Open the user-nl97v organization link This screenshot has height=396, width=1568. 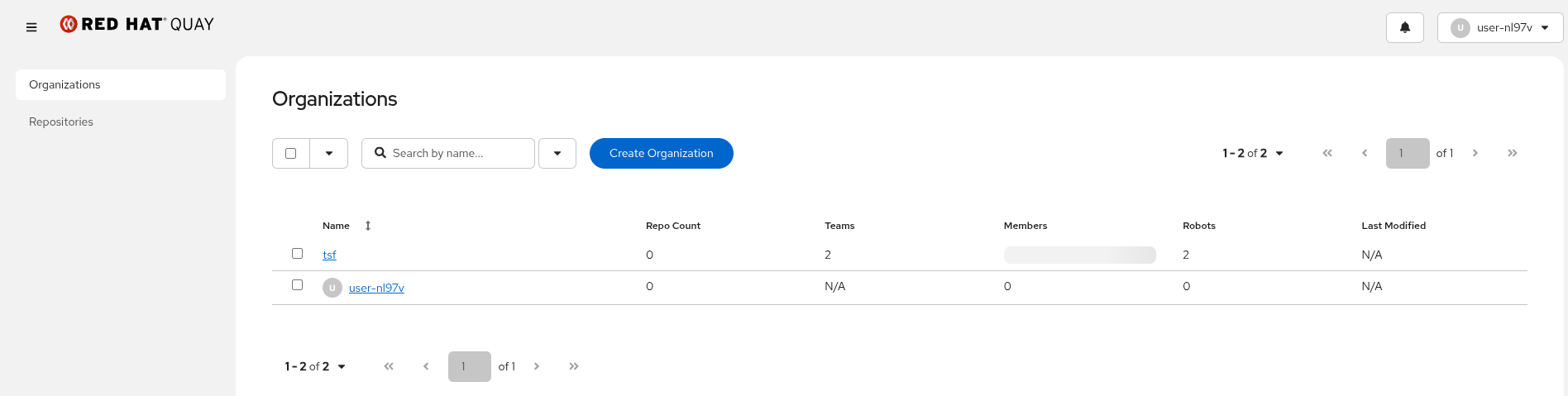point(376,288)
